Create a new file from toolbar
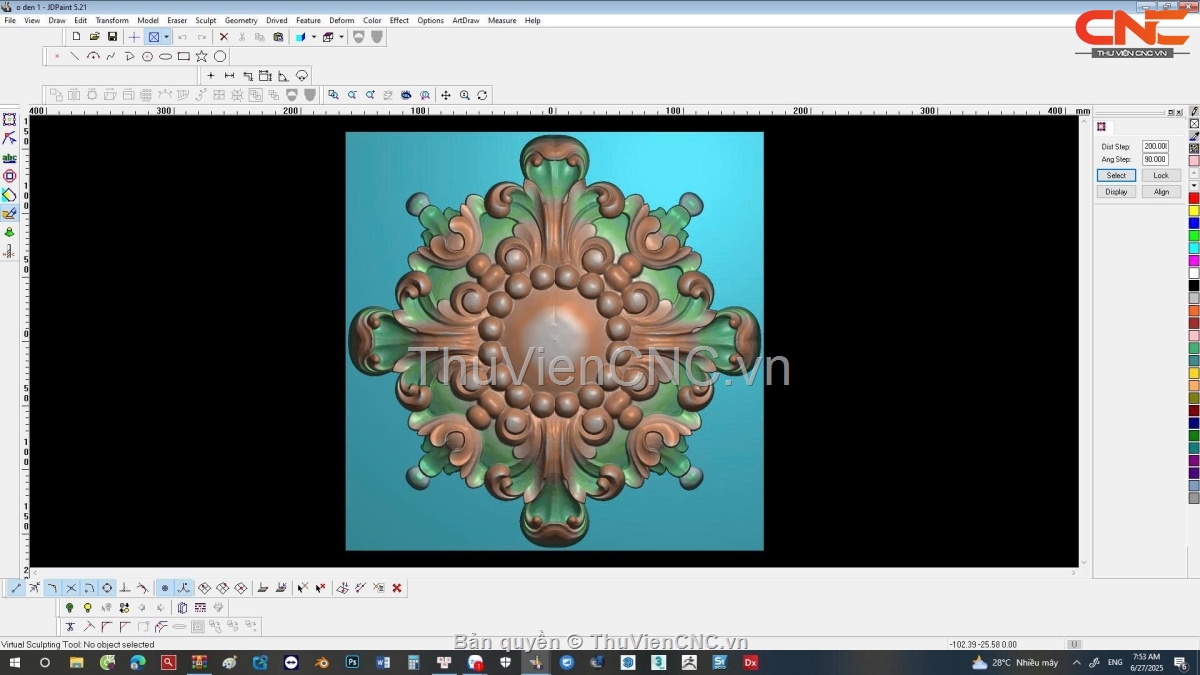The image size is (1200, 675). point(76,37)
